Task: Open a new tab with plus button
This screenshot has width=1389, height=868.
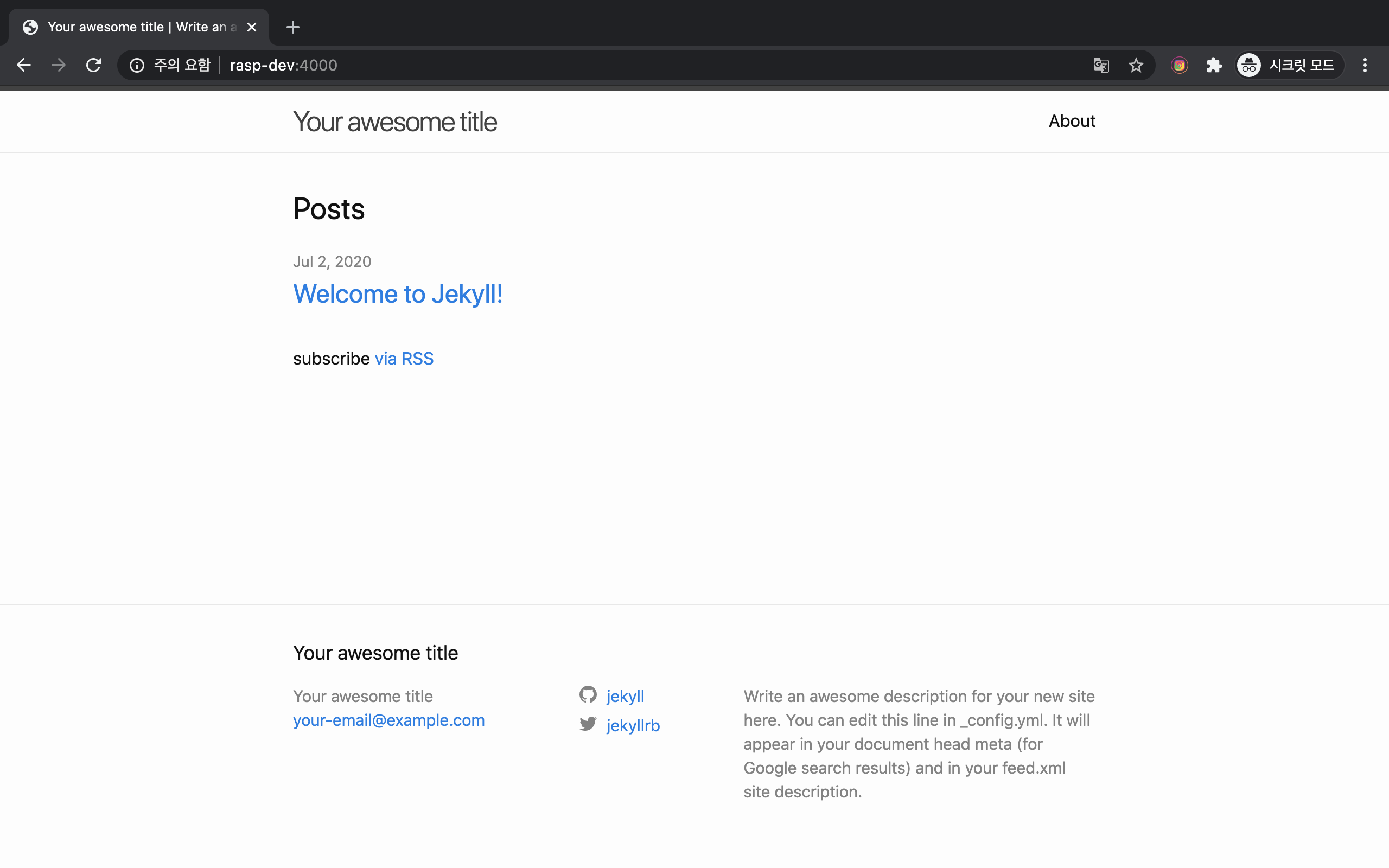Action: (x=293, y=27)
